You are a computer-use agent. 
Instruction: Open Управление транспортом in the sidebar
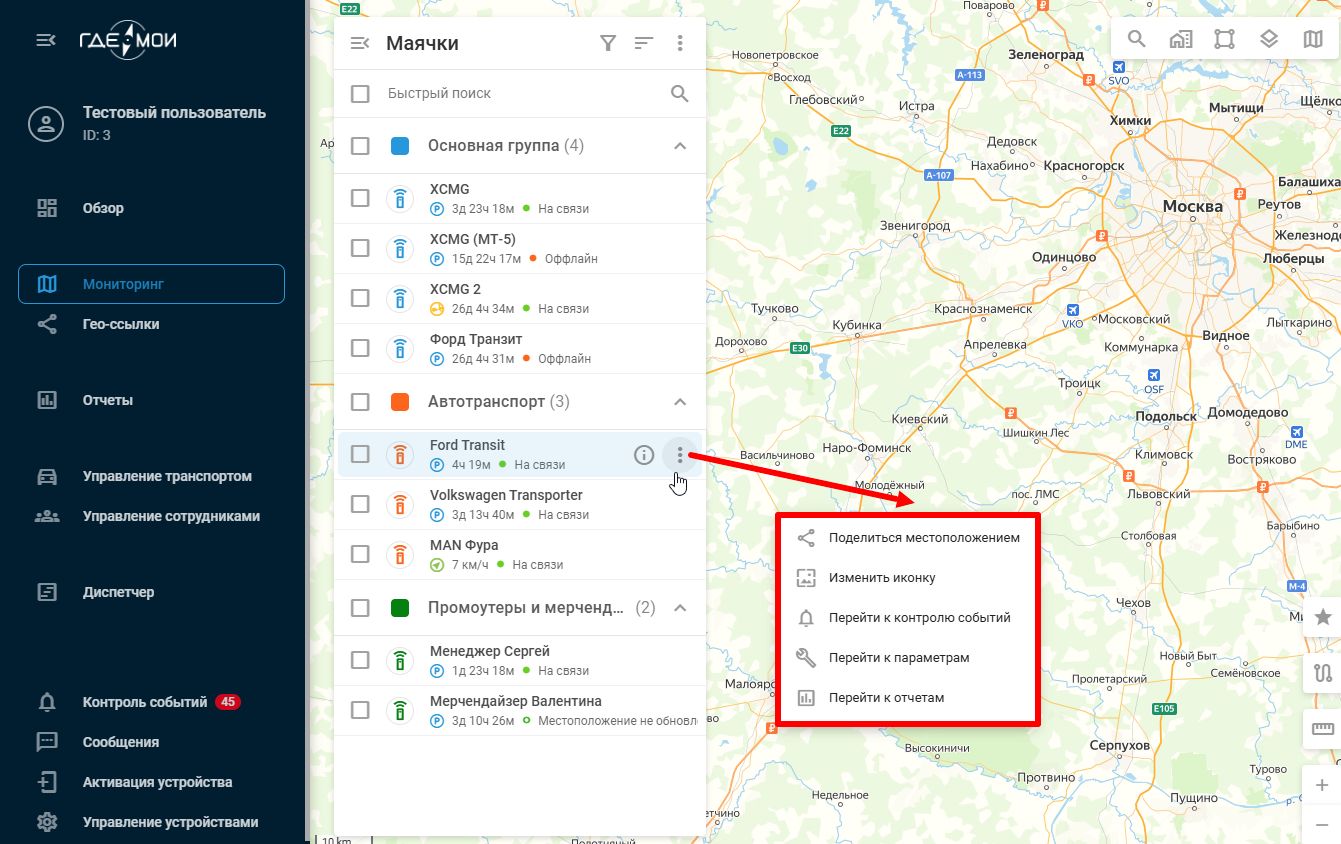[x=167, y=477]
